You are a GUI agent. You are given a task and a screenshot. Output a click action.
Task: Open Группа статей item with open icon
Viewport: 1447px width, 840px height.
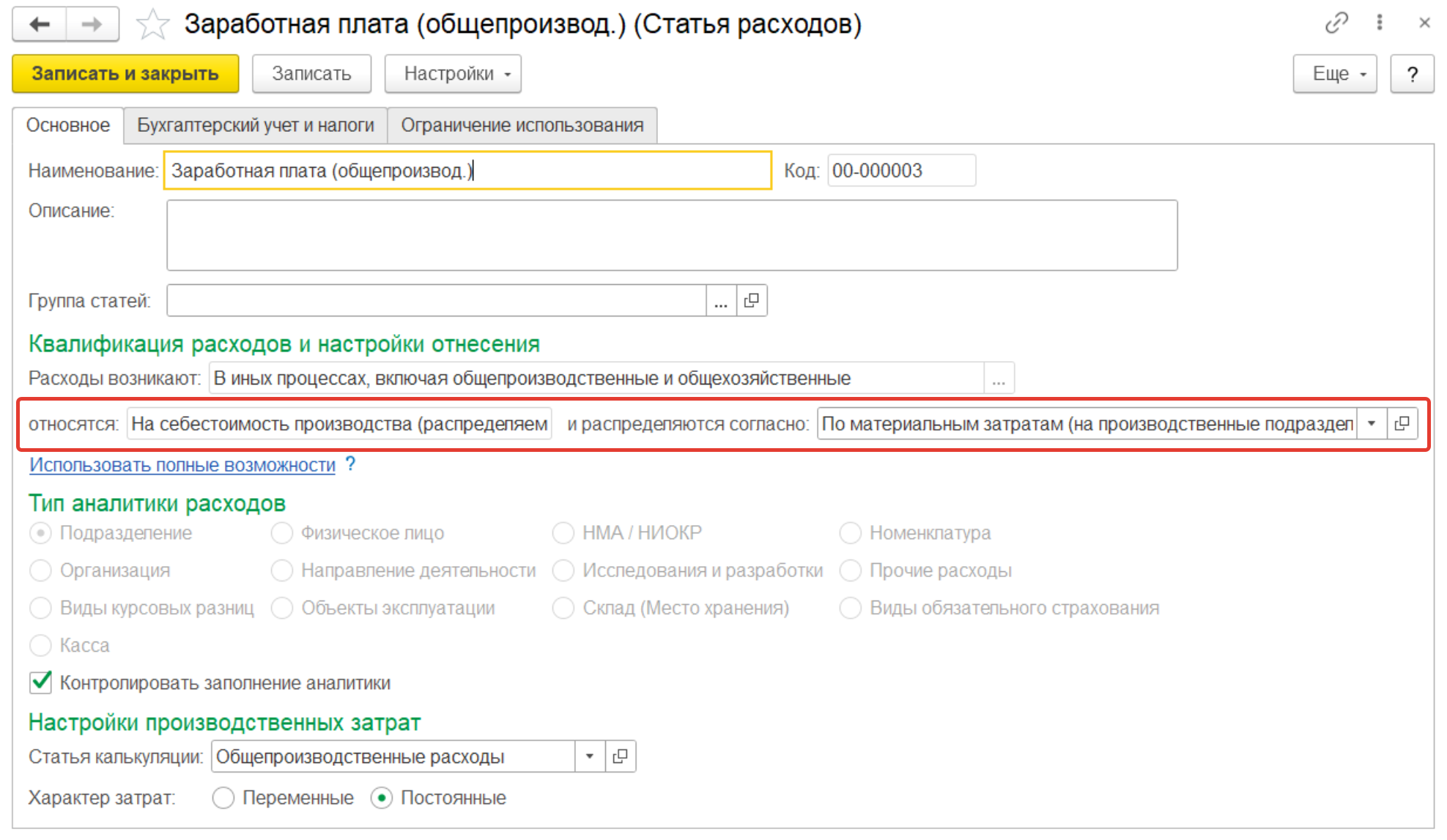752,301
